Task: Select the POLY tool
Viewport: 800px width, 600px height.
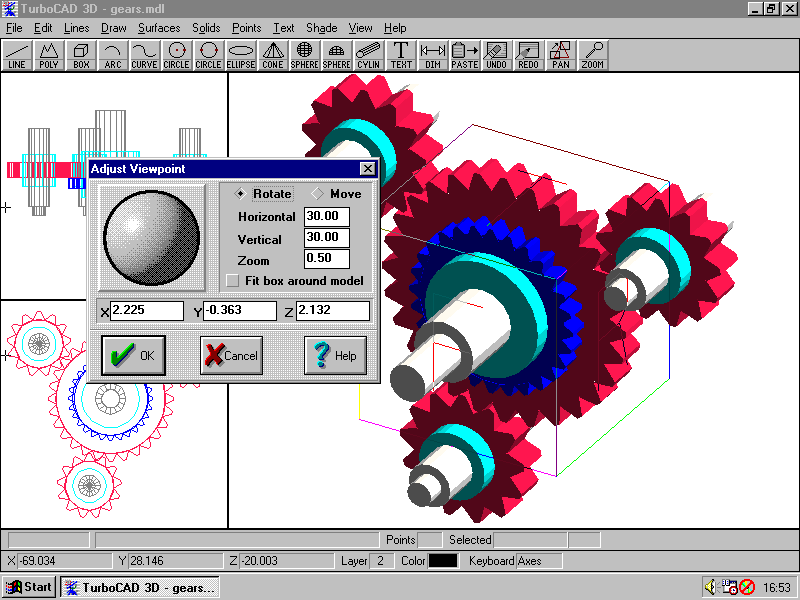Action: [49, 55]
